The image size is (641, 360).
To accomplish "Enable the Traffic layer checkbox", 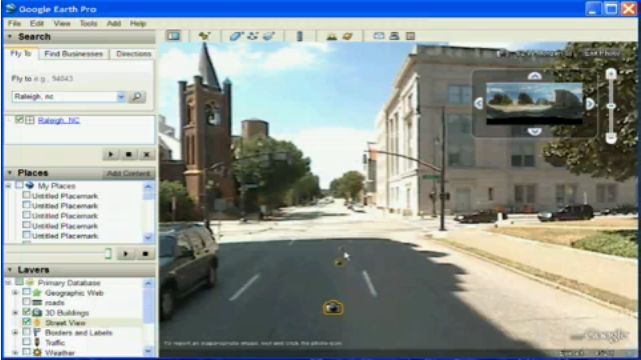I will point(27,342).
